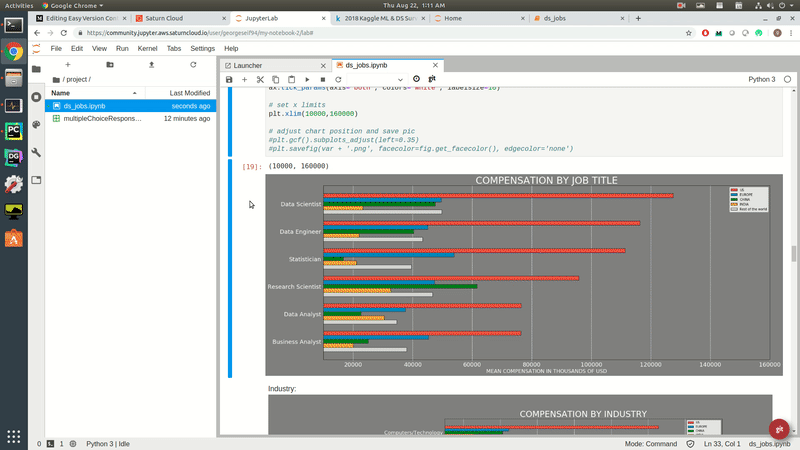Sort files by Name column
The image size is (800, 450).
(x=95, y=93)
